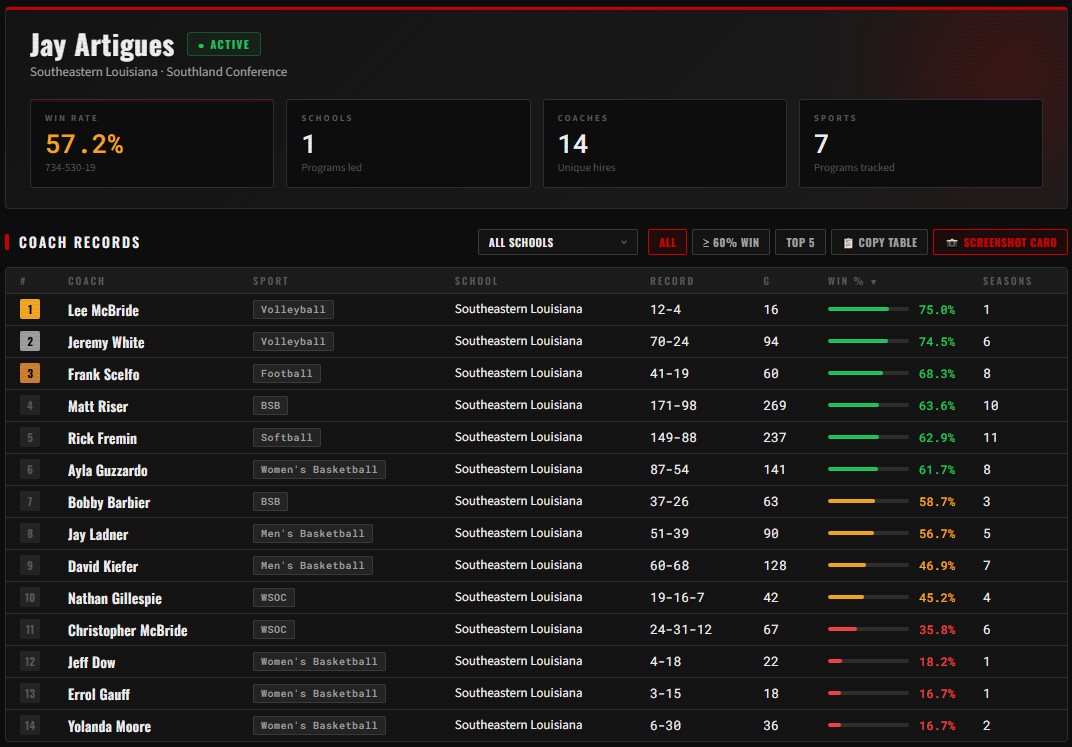Click the WIN RATE 57.2% card
1072x747 pixels.
pyautogui.click(x=152, y=144)
